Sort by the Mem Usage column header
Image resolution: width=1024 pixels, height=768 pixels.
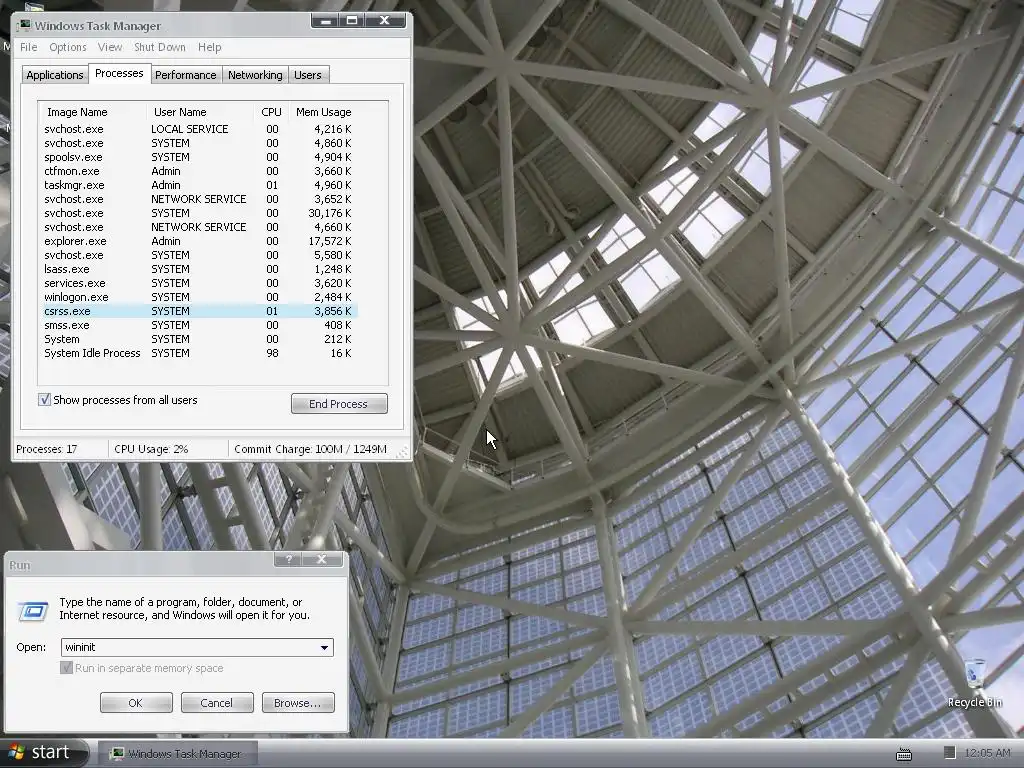coord(323,112)
